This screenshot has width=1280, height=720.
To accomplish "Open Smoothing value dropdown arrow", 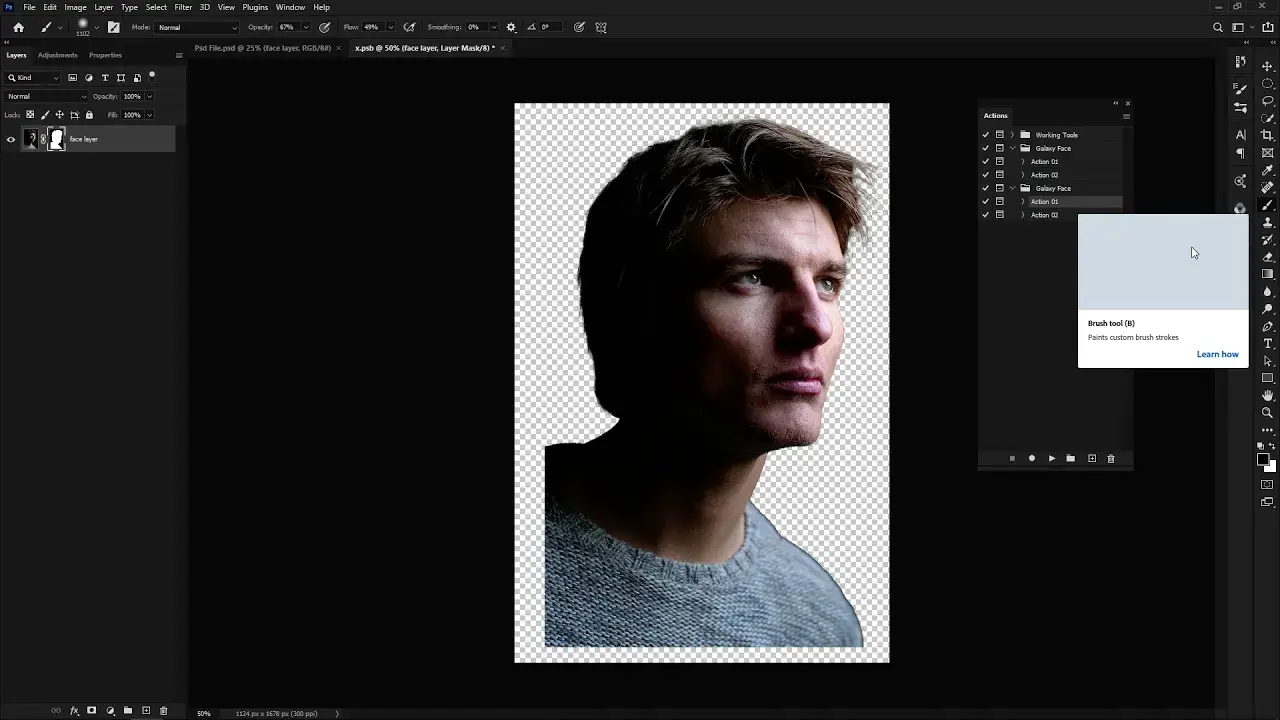I will [x=492, y=27].
